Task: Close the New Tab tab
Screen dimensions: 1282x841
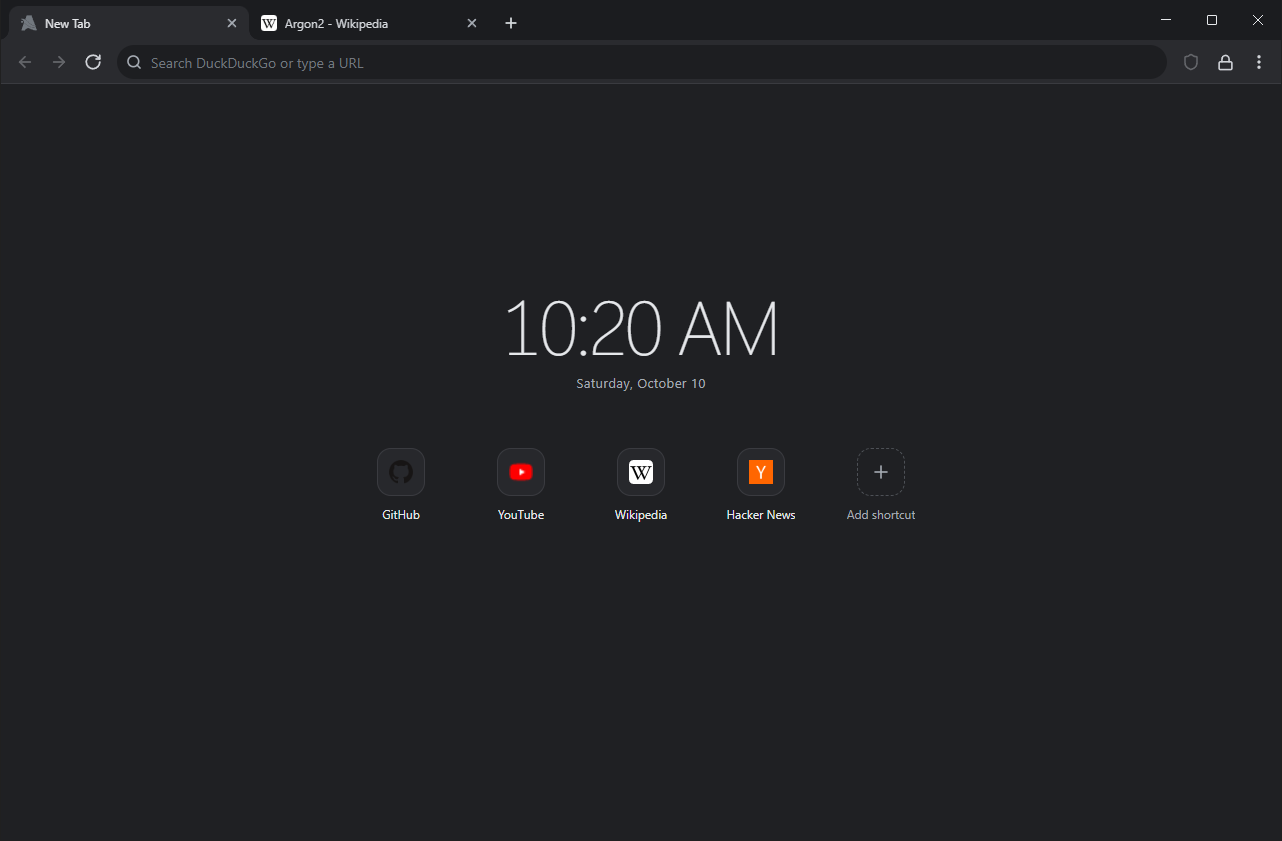Action: 232,23
